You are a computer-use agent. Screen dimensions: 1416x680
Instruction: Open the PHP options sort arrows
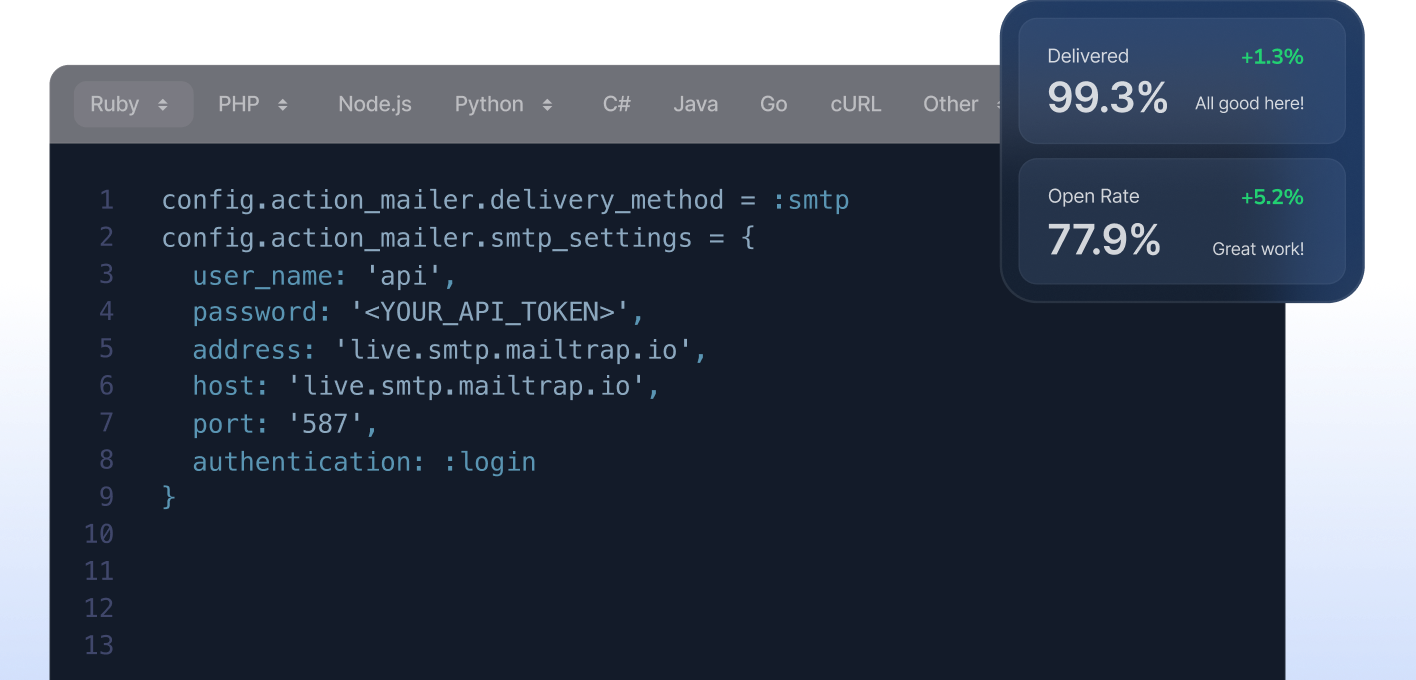[x=283, y=105]
